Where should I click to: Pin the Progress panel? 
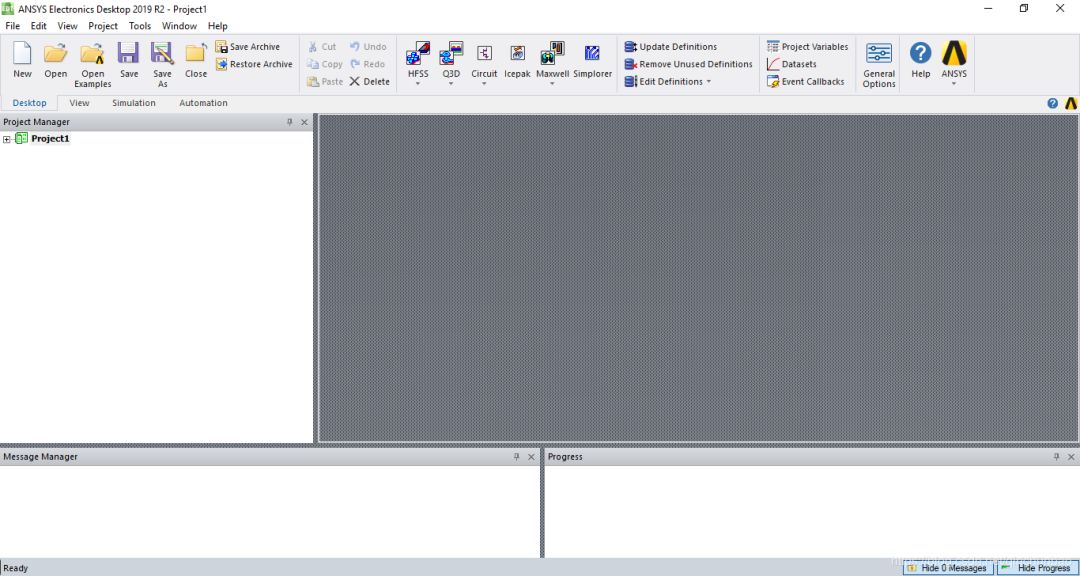(x=1057, y=457)
